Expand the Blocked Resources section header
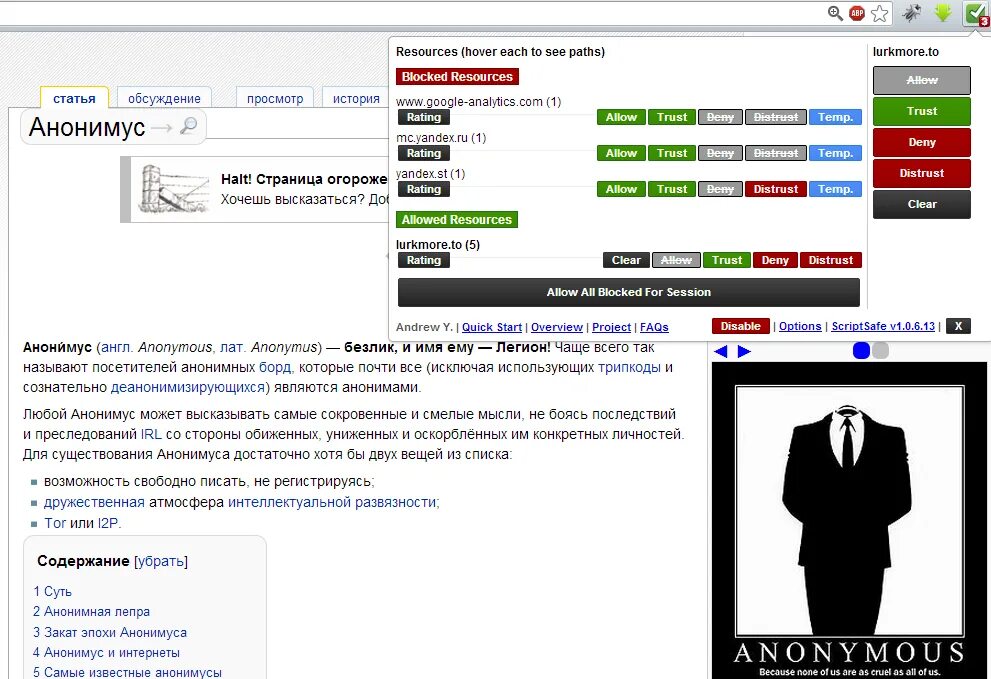Viewport: 991px width, 679px height. (x=457, y=76)
